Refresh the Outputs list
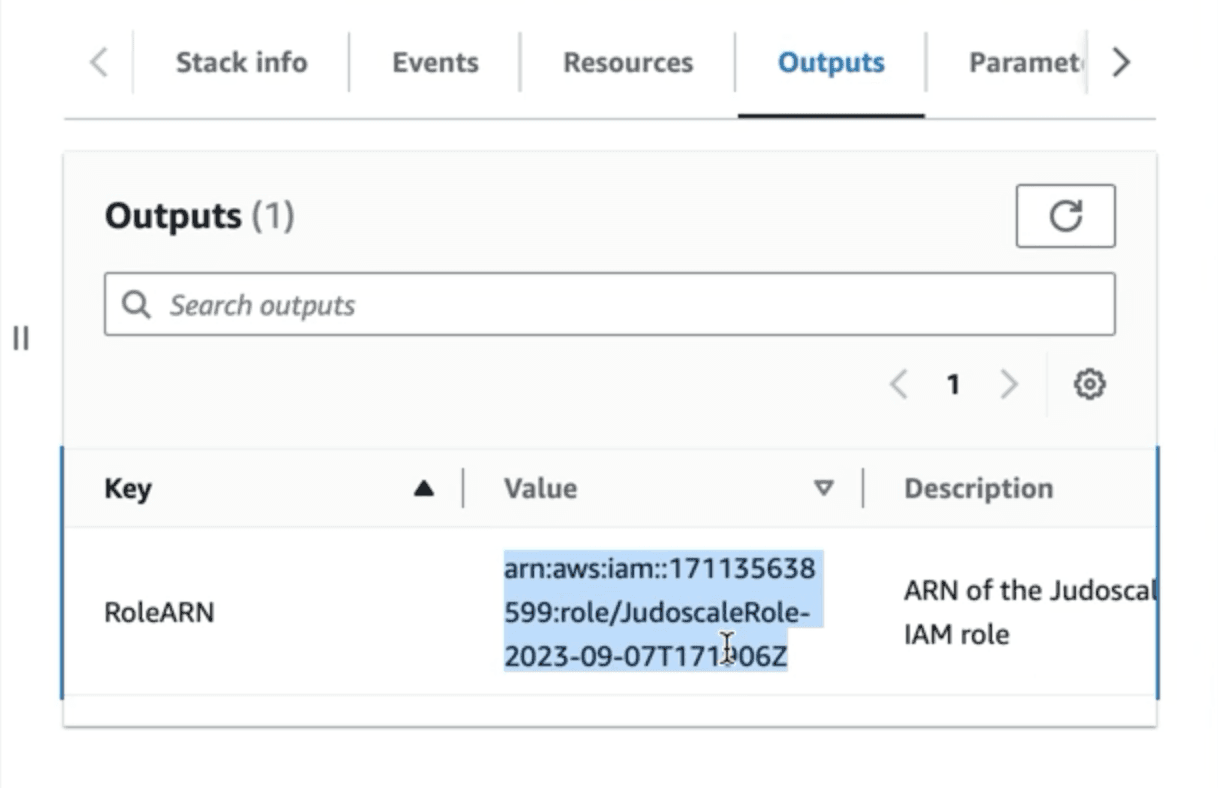 point(1065,216)
